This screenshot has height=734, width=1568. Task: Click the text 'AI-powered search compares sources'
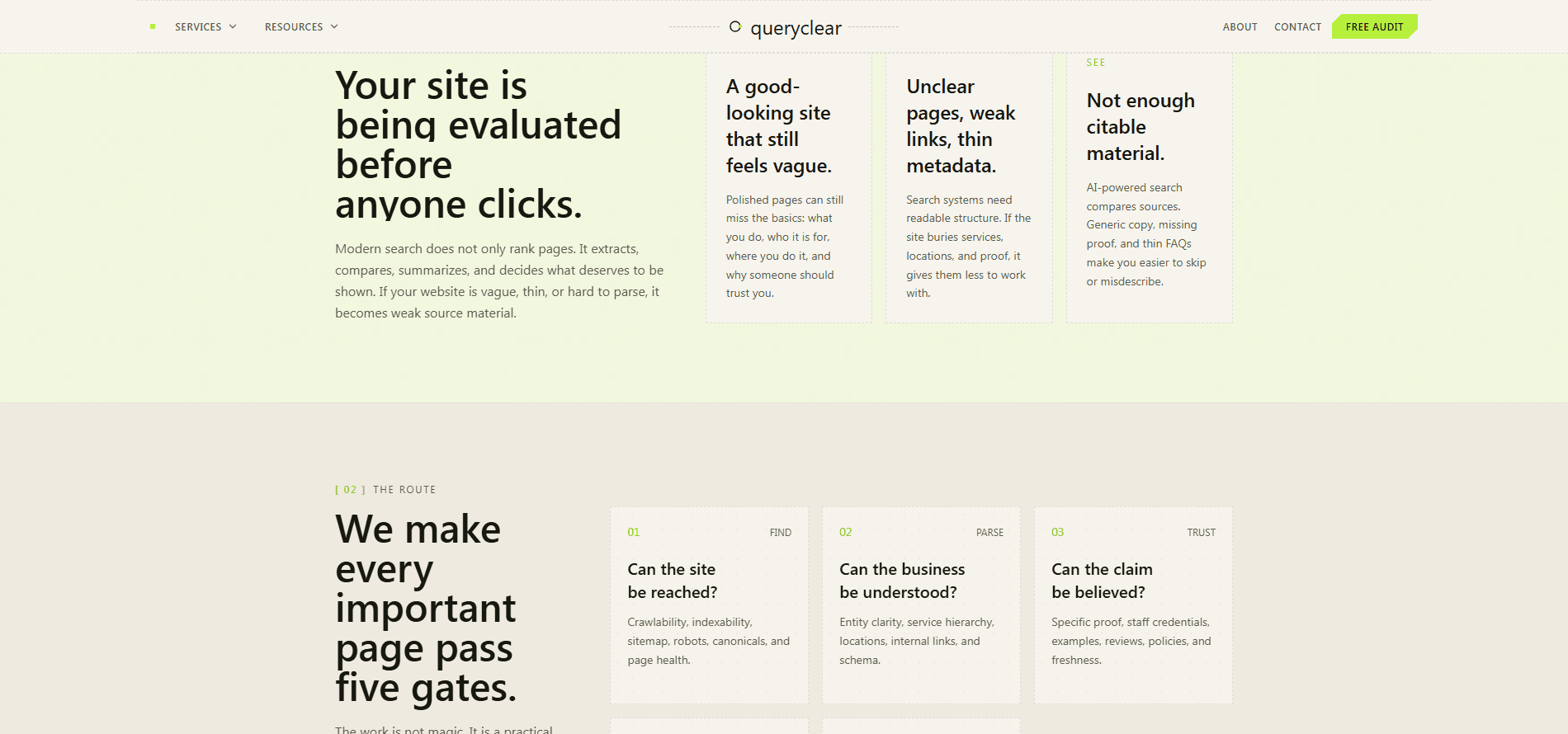click(1146, 234)
